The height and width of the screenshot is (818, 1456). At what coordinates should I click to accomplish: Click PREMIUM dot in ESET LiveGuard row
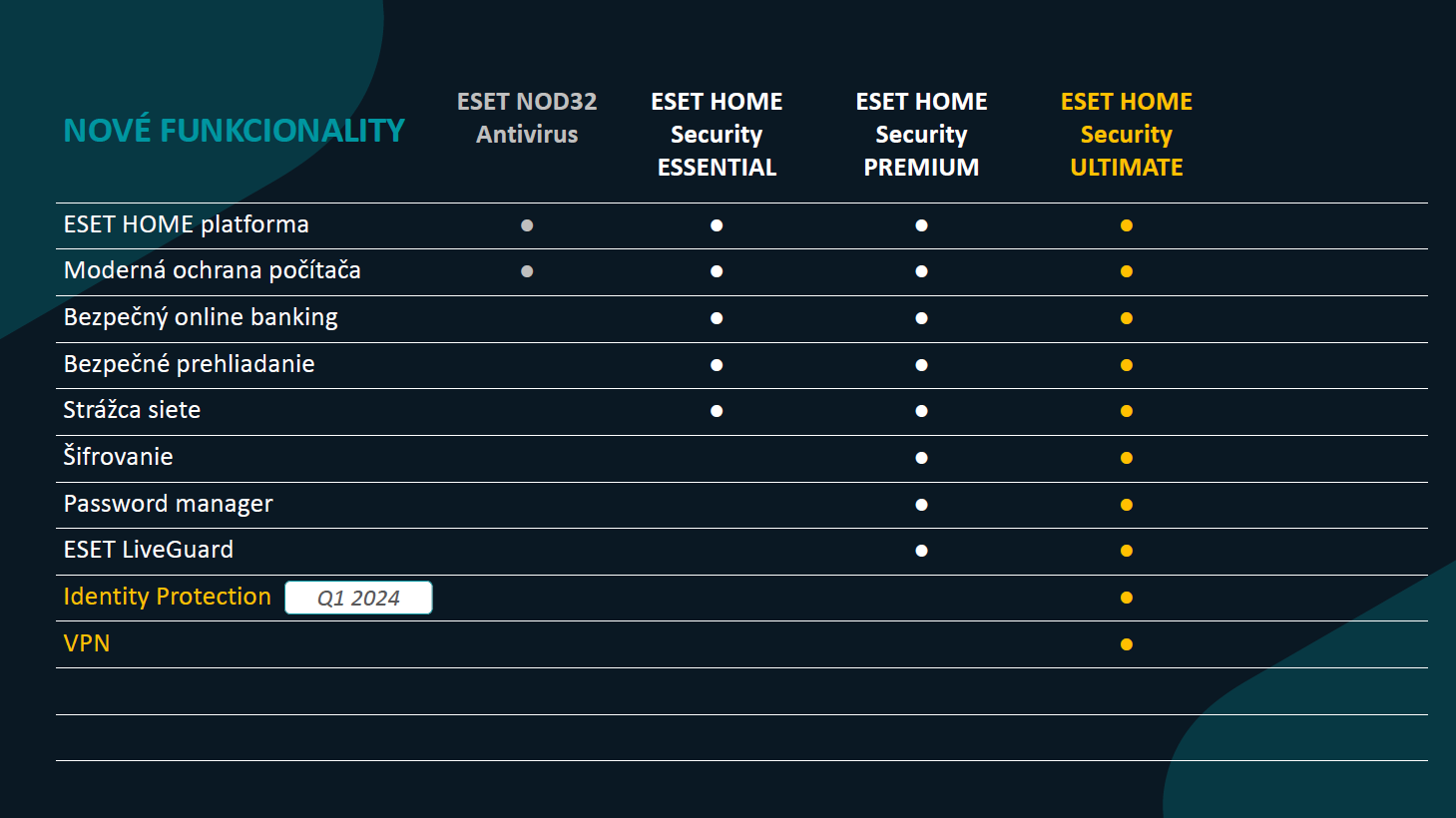click(x=921, y=551)
